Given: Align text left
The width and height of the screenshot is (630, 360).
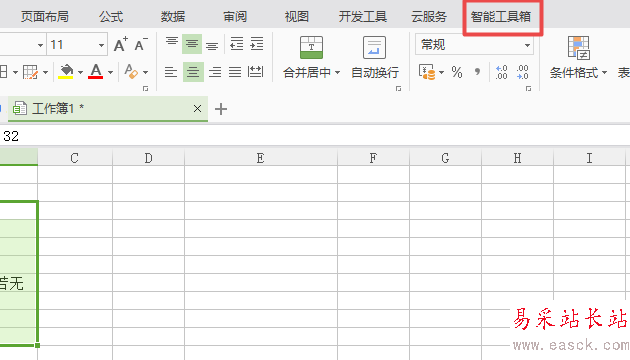Looking at the screenshot, I should point(171,72).
